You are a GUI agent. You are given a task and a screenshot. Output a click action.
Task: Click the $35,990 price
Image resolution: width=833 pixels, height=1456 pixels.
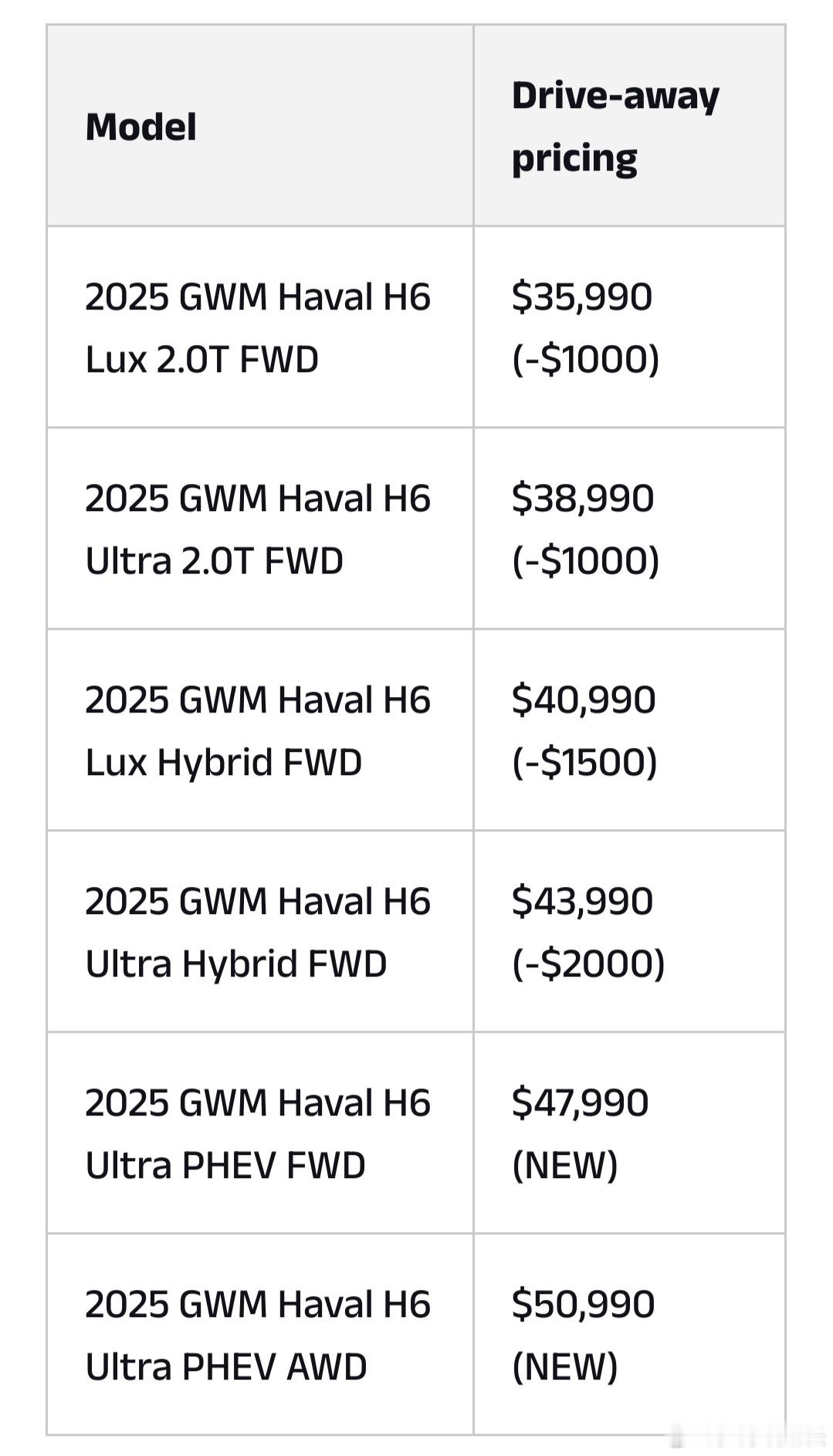582,296
